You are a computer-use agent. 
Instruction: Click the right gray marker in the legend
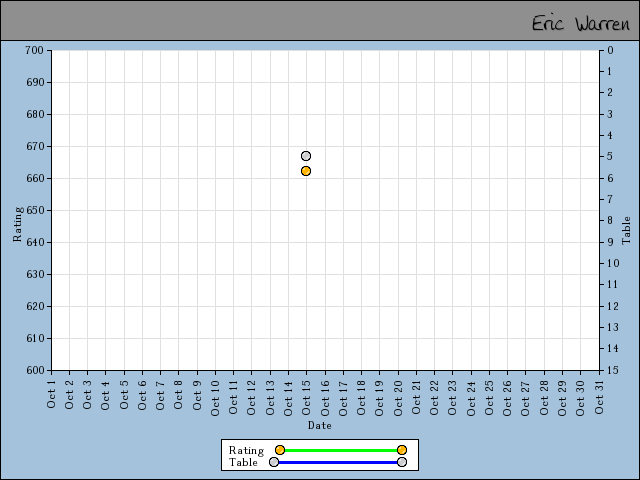[x=402, y=462]
